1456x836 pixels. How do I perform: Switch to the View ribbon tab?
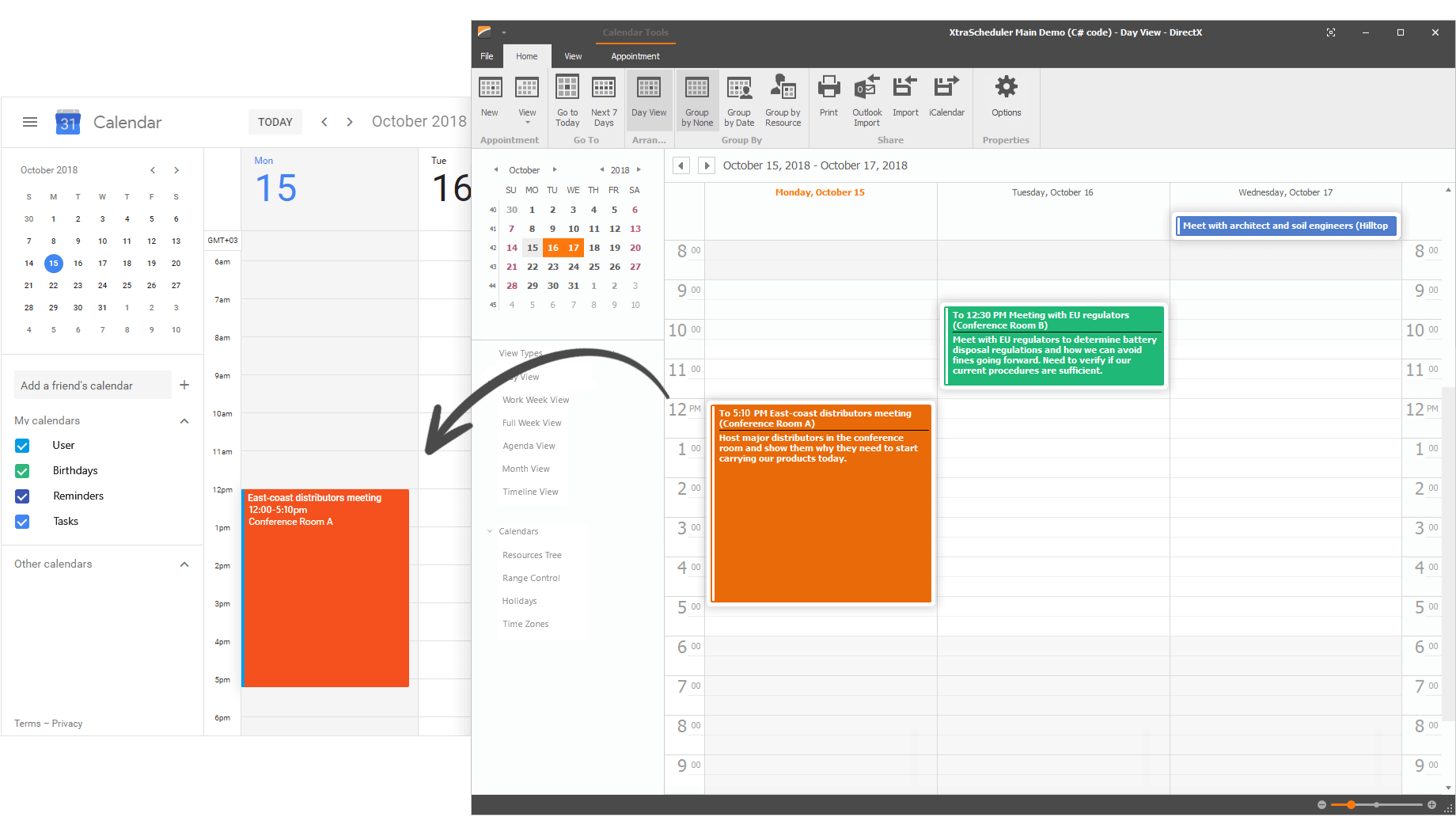(x=573, y=56)
